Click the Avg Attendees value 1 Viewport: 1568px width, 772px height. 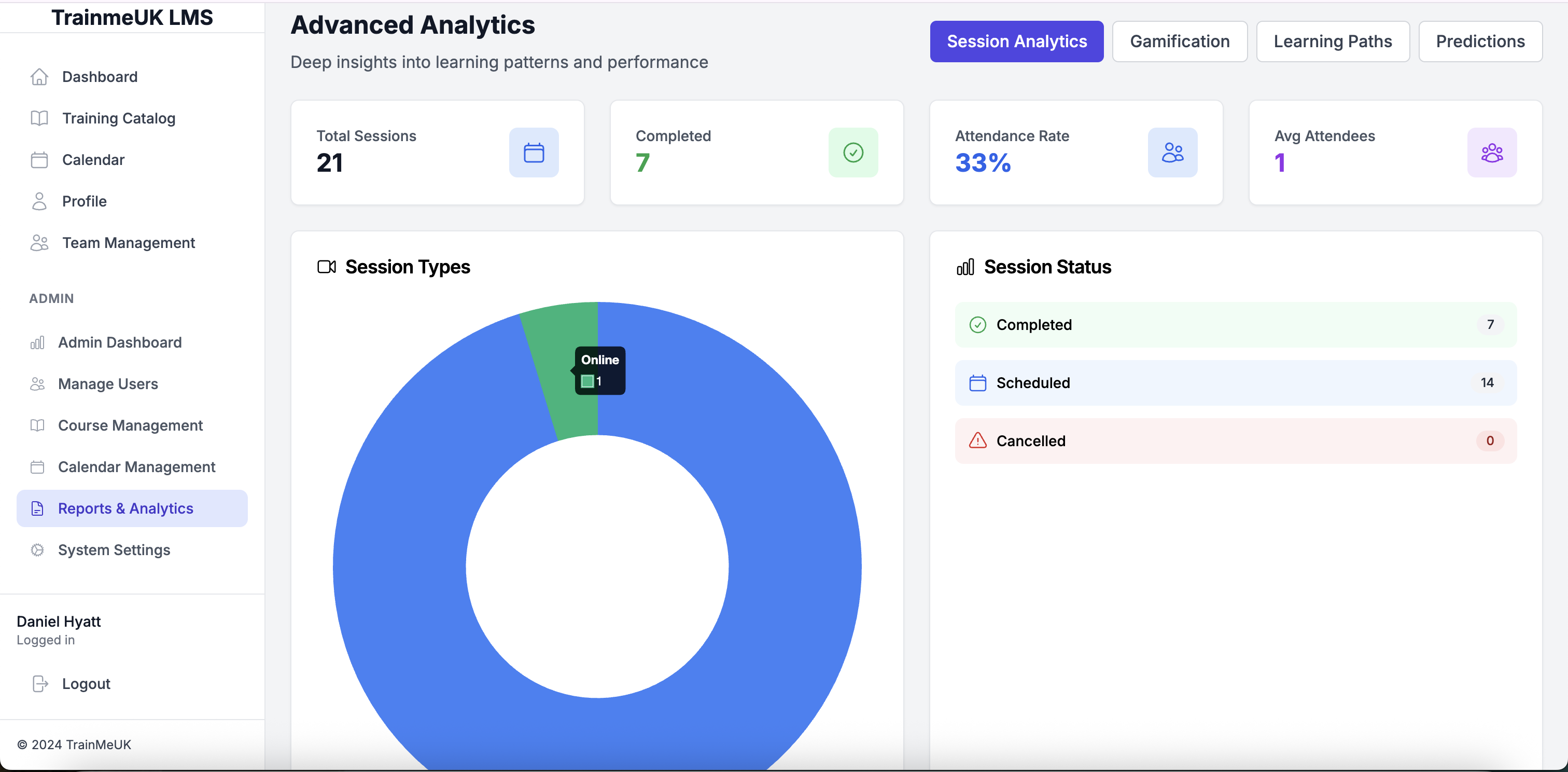point(1280,162)
